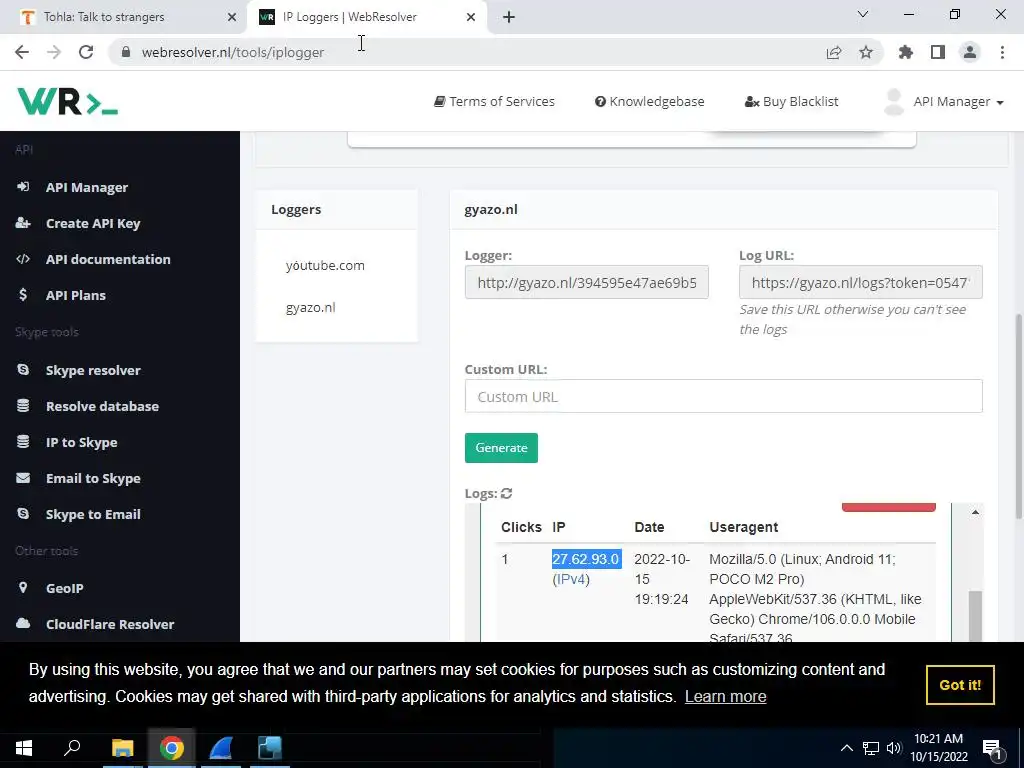The image size is (1024, 768).
Task: Focus the Custom URL input field
Action: click(723, 396)
